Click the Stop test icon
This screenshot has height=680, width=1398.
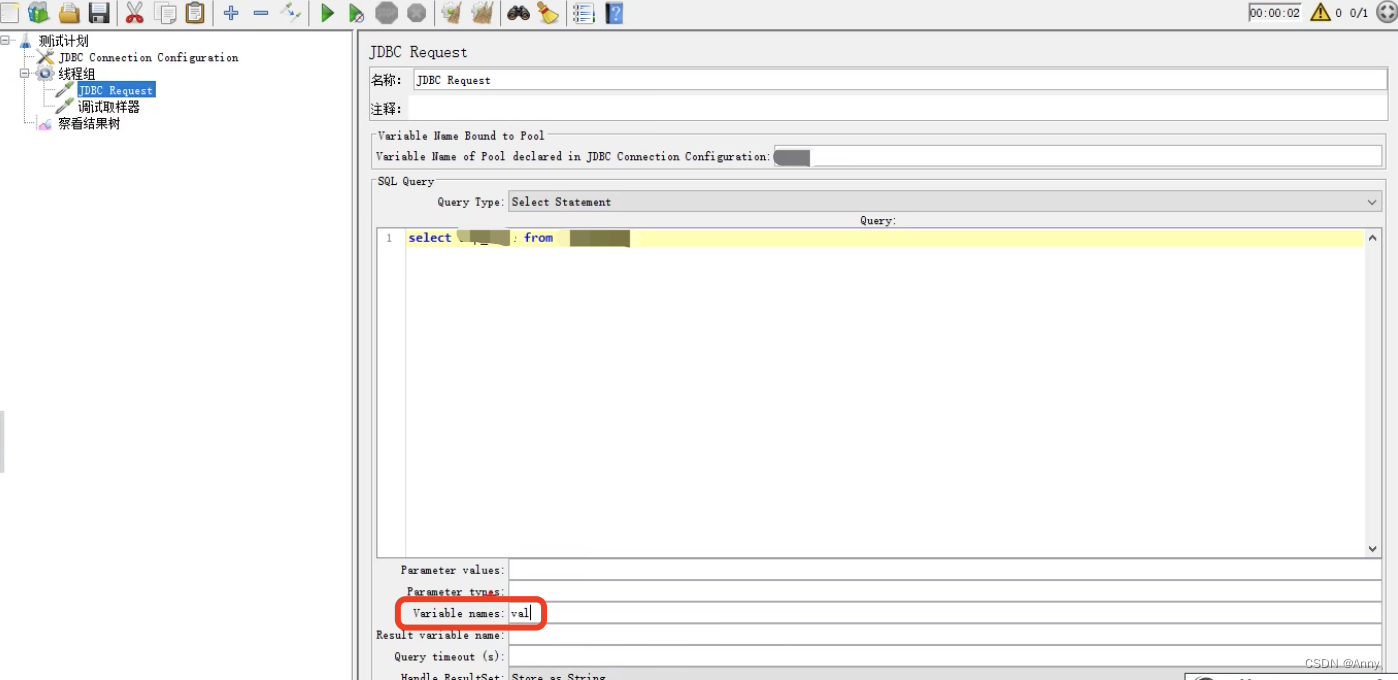[x=386, y=13]
